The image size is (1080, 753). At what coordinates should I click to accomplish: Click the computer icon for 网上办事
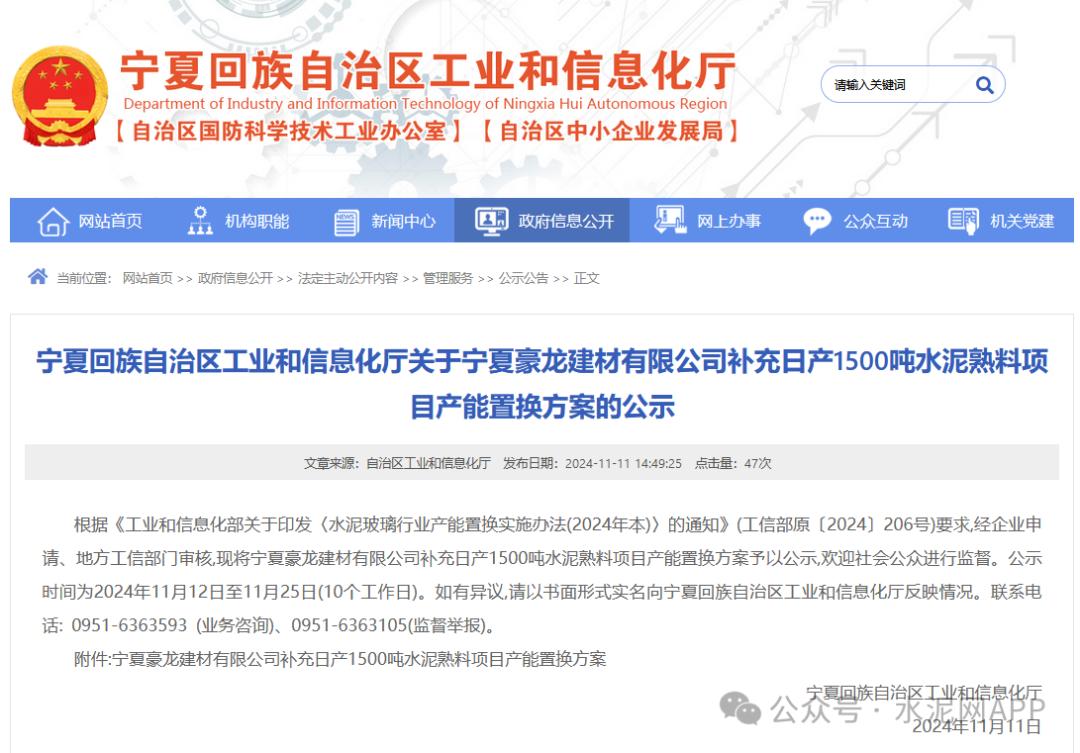click(x=669, y=221)
